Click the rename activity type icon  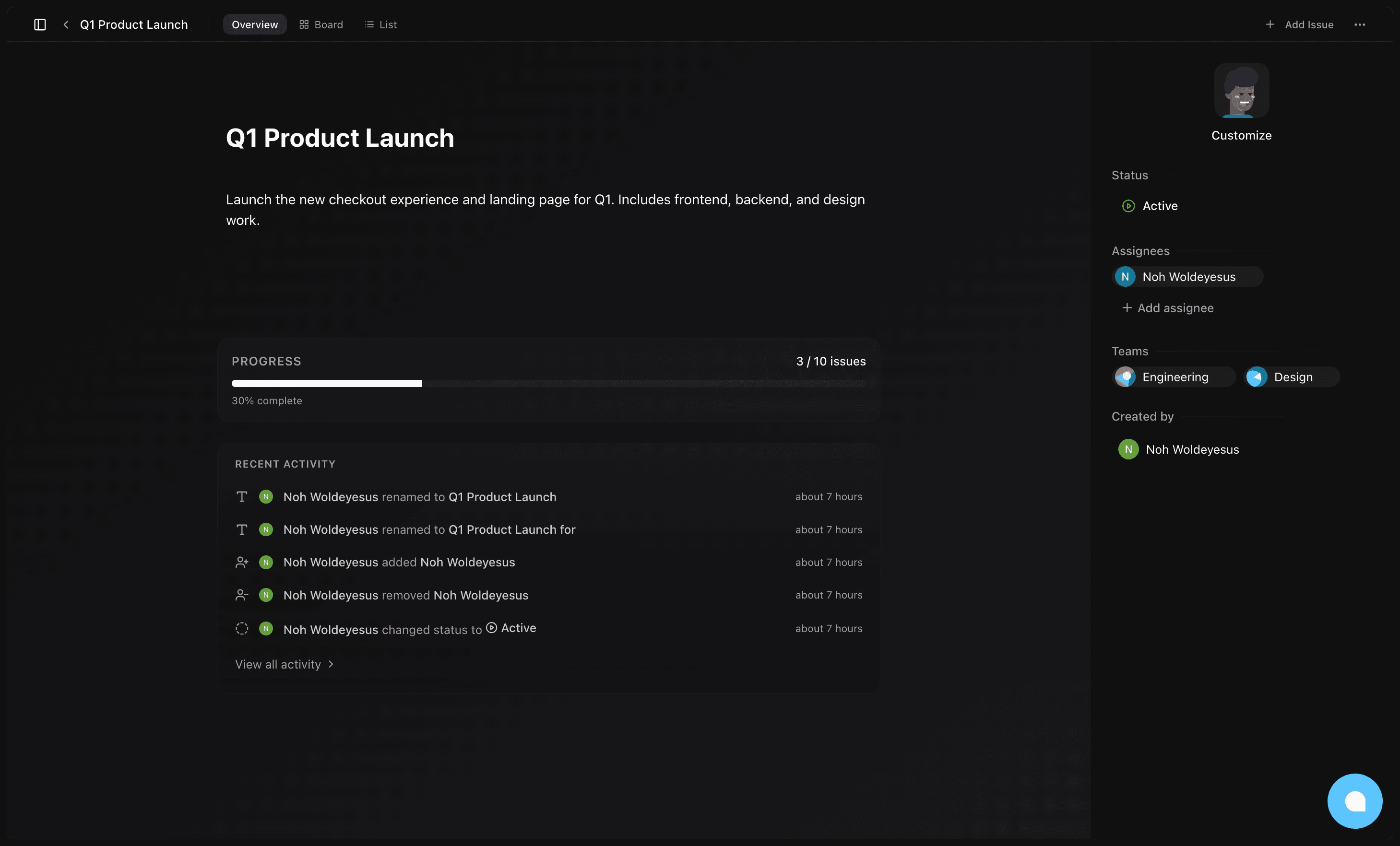click(x=241, y=496)
